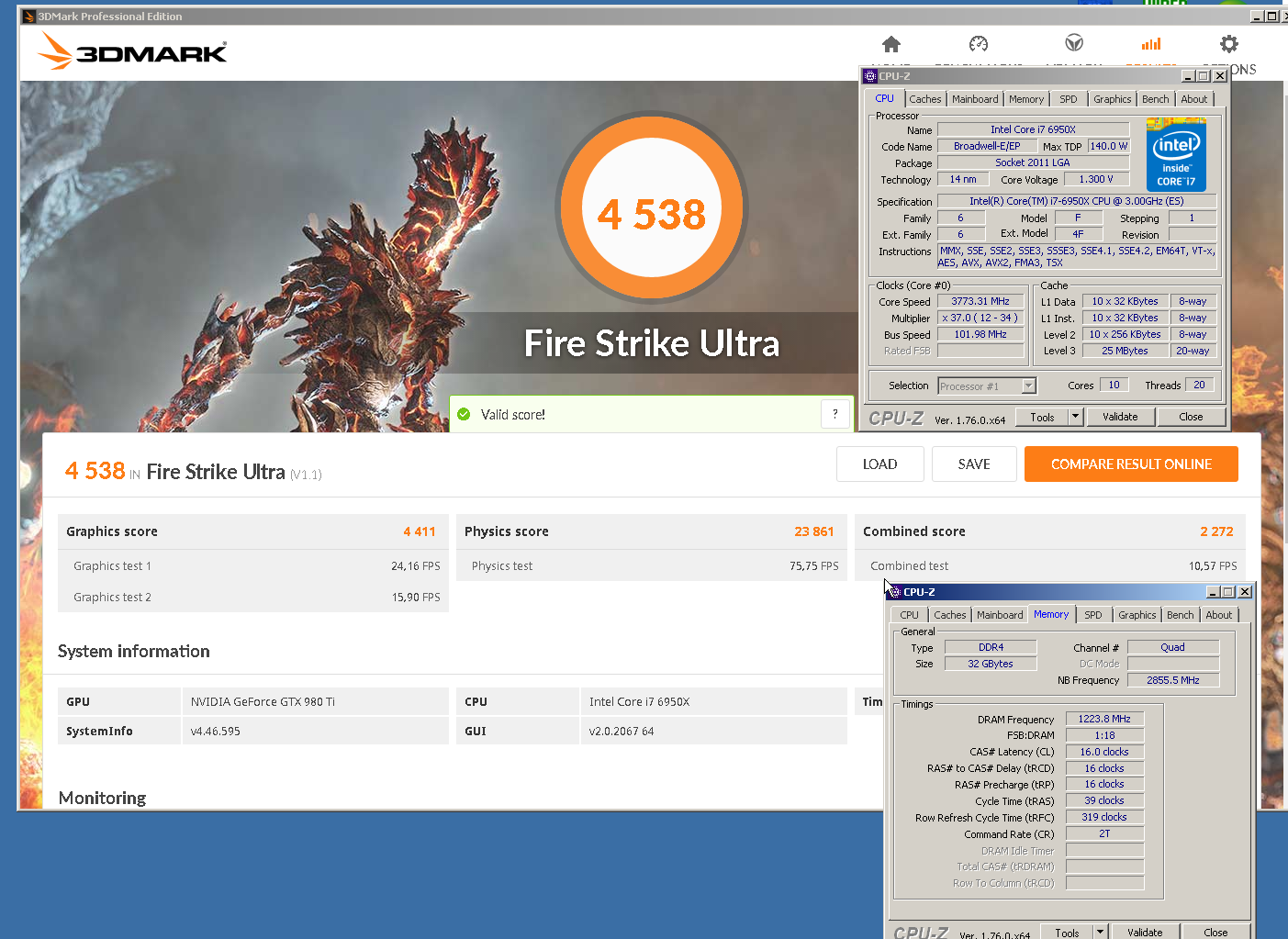
Task: Switch to Bench tab in lower CPU-Z window
Action: click(x=1181, y=615)
